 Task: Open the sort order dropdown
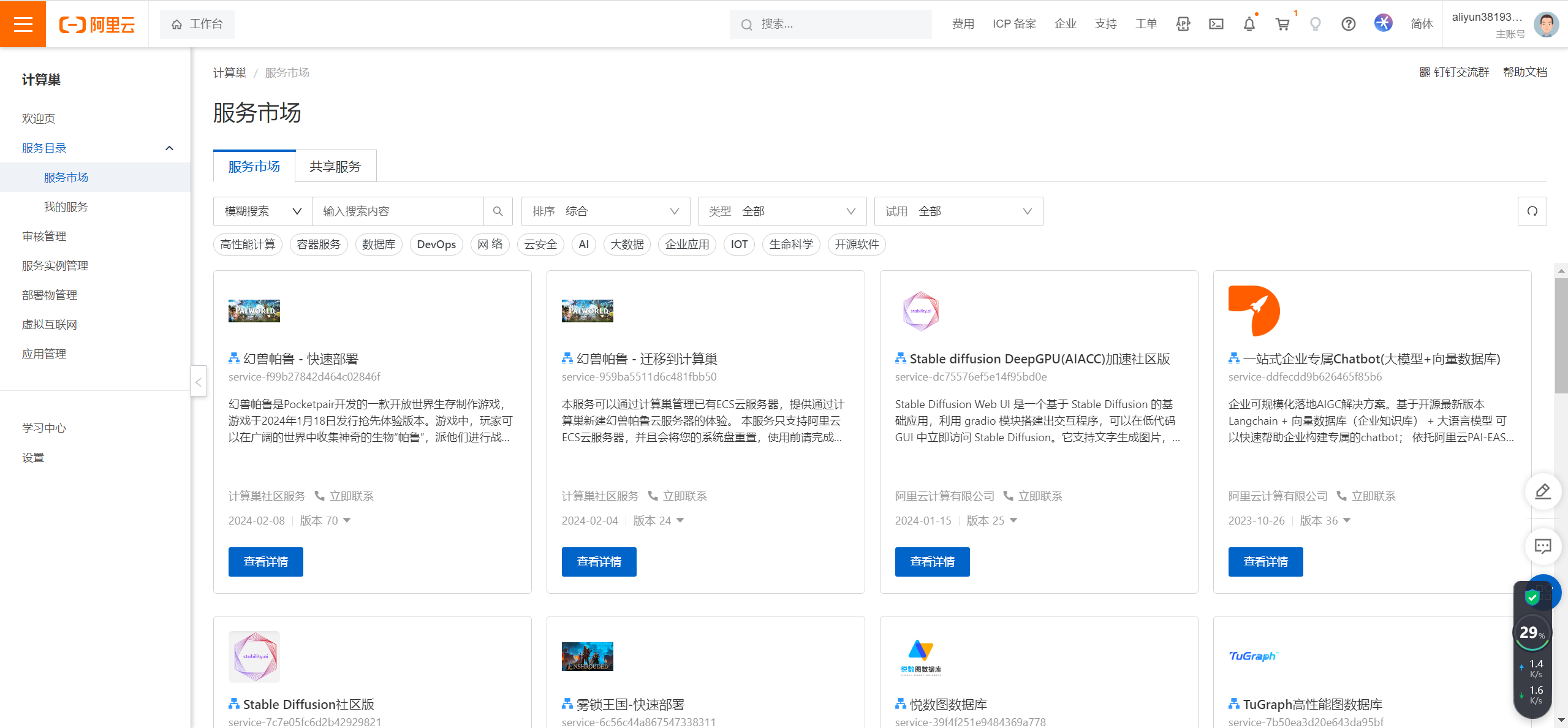click(x=606, y=211)
